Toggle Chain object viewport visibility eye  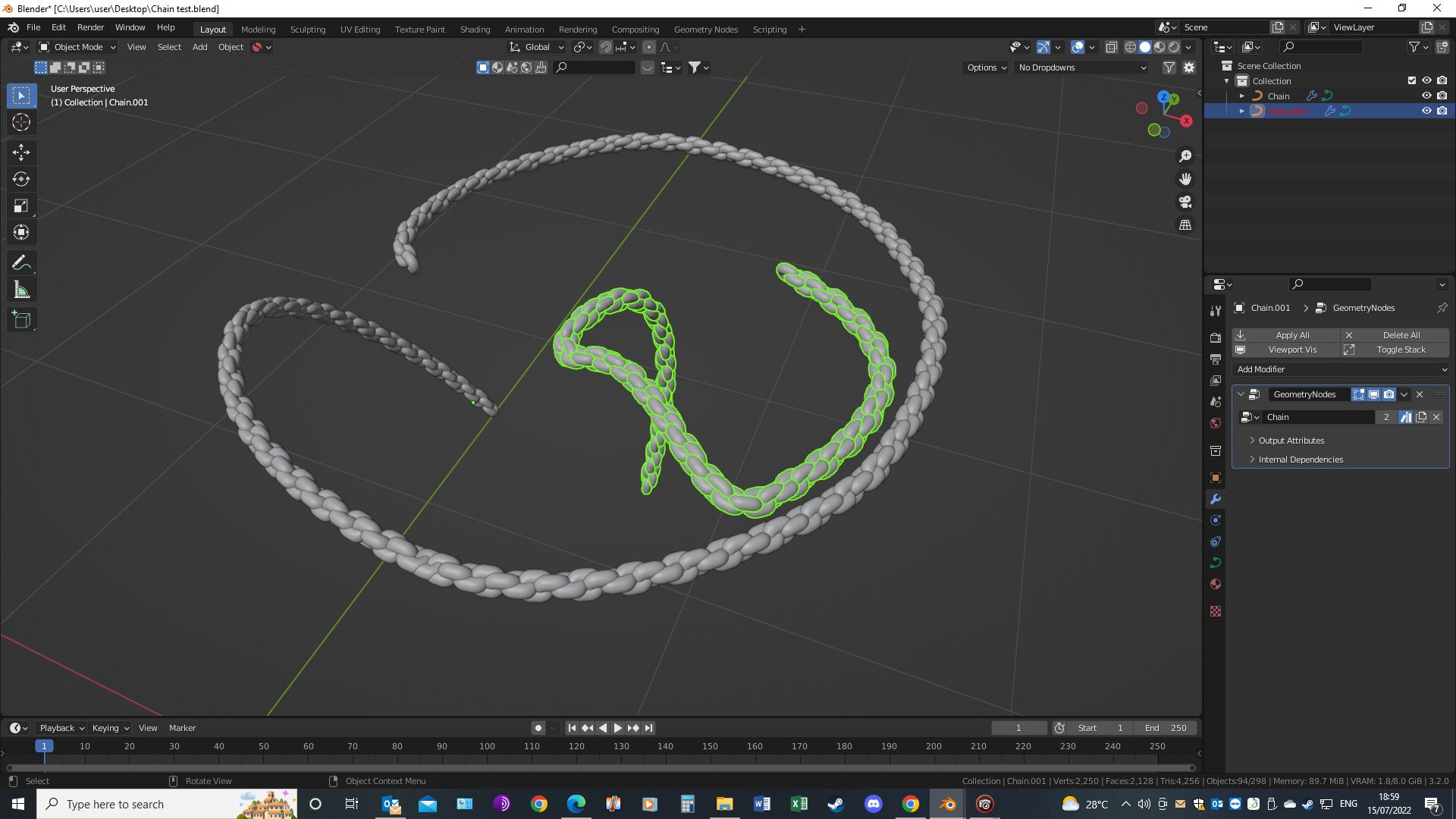[x=1426, y=96]
